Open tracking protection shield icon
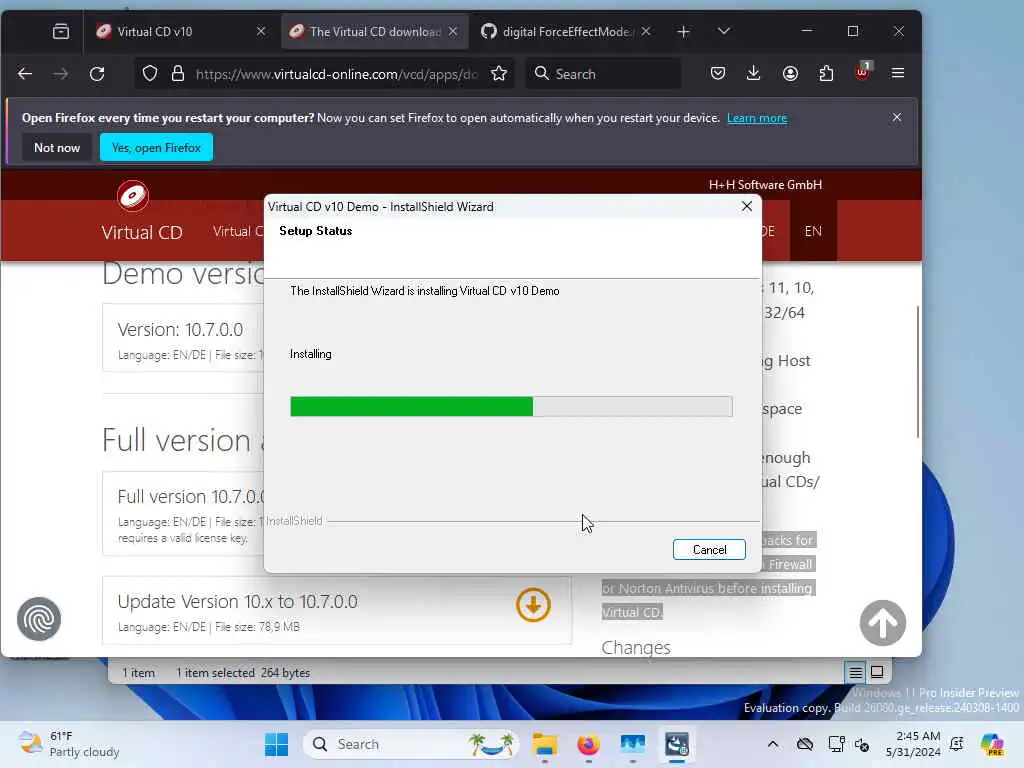Viewport: 1024px width, 768px height. point(150,74)
